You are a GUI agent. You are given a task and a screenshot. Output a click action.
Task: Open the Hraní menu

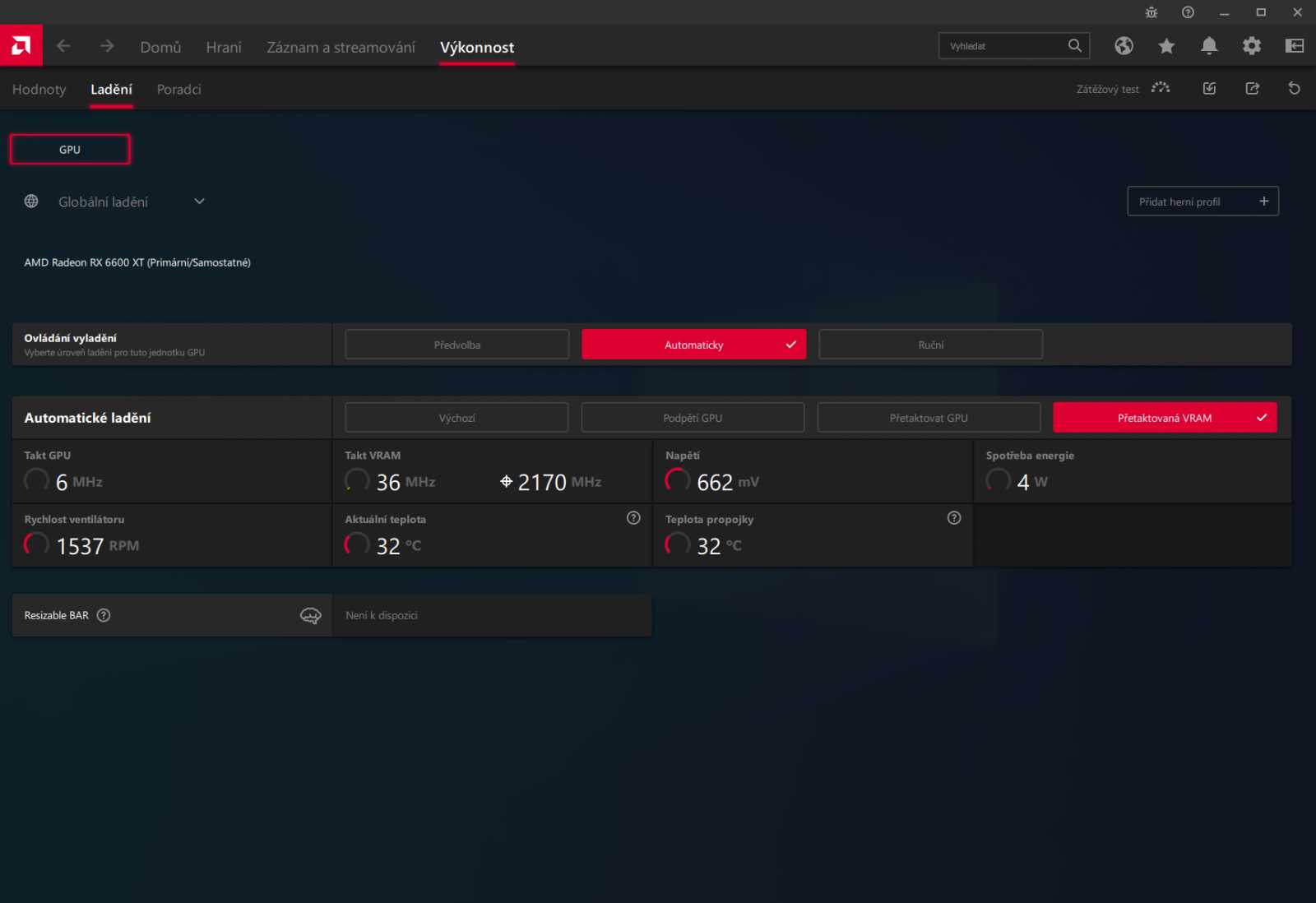[224, 47]
